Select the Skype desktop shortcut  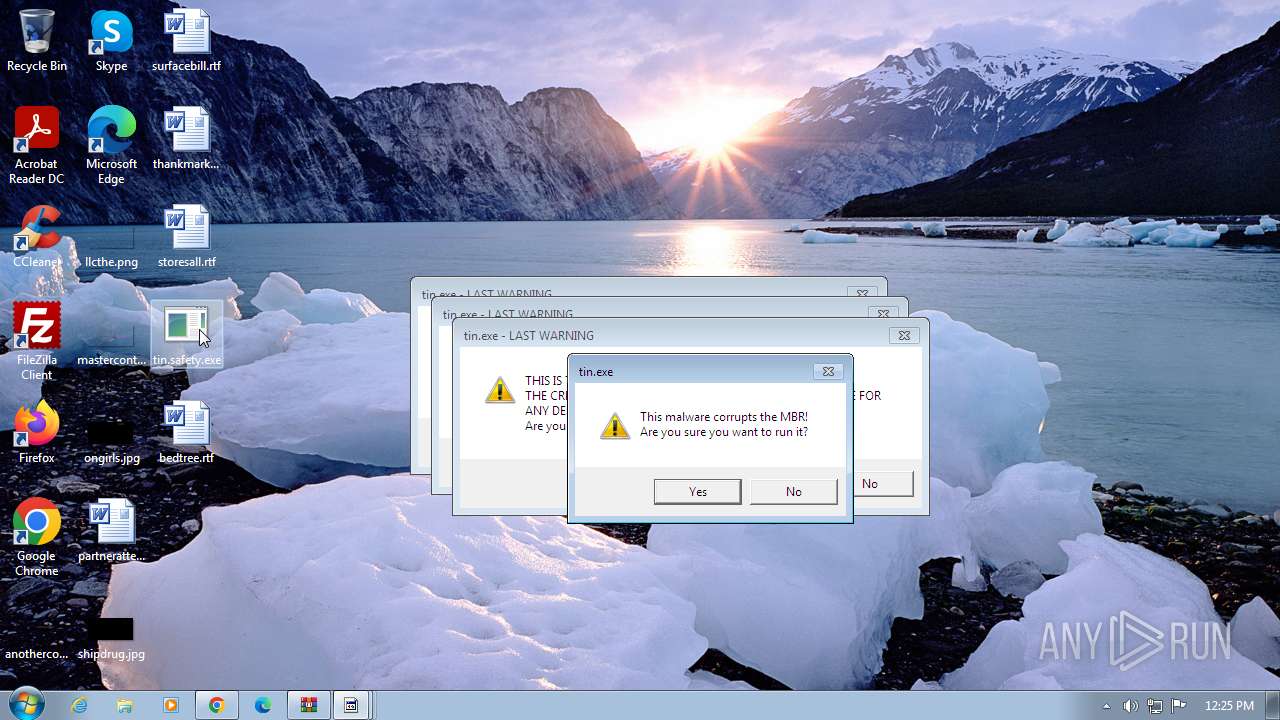click(111, 41)
